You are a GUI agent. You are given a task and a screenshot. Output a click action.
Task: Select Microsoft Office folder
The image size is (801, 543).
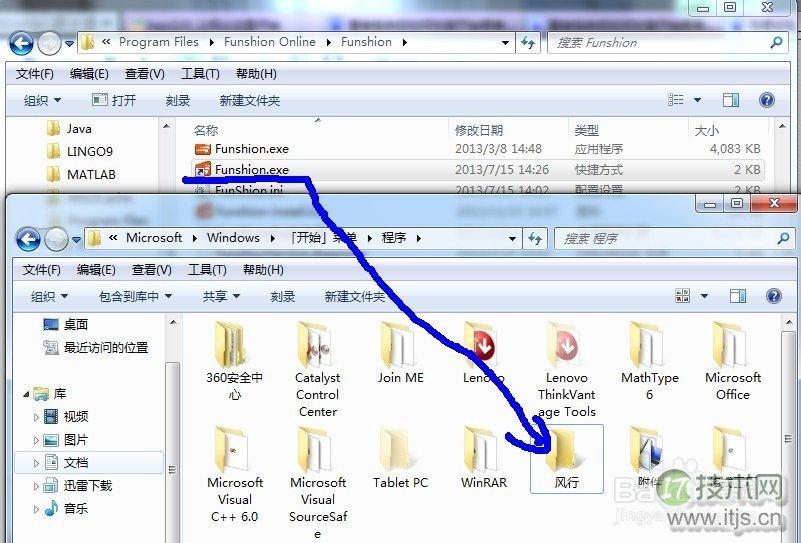point(733,361)
